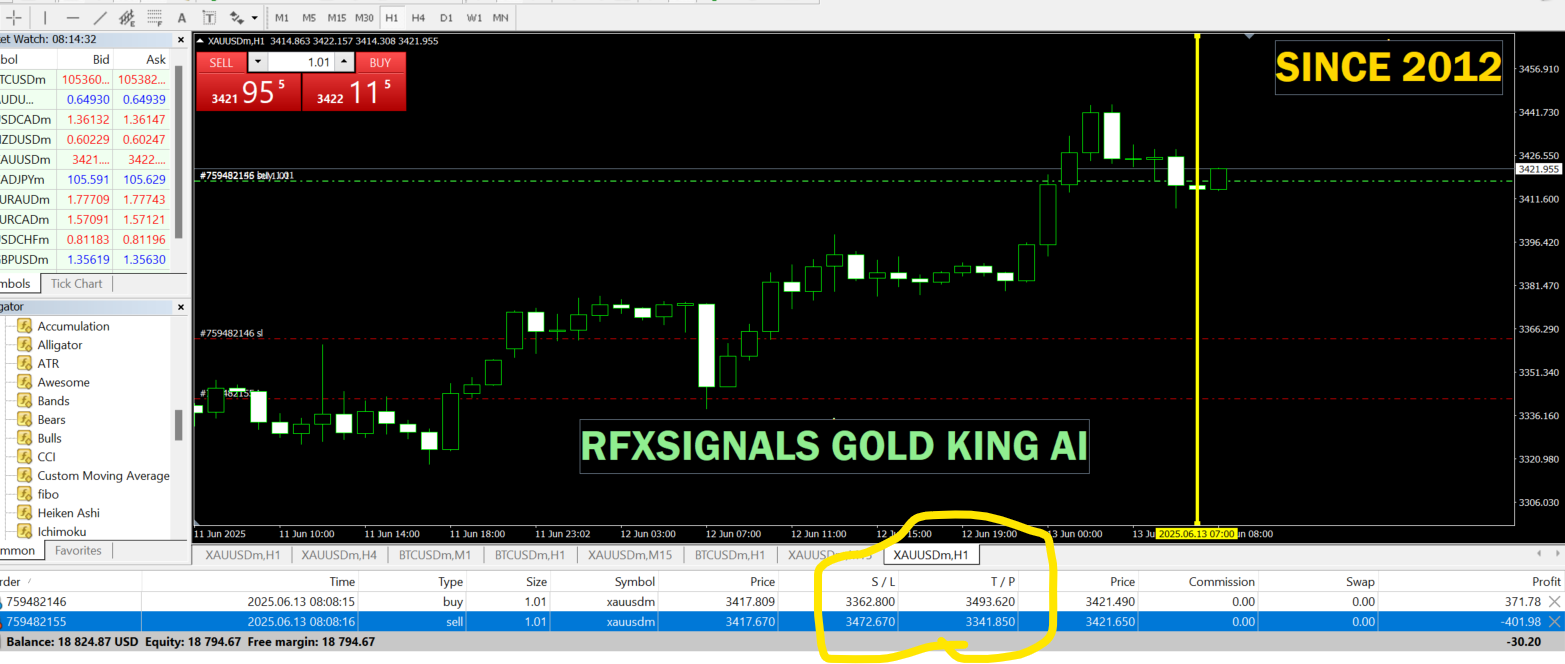Click the red BUY button
This screenshot has width=1565, height=664.
pos(380,62)
